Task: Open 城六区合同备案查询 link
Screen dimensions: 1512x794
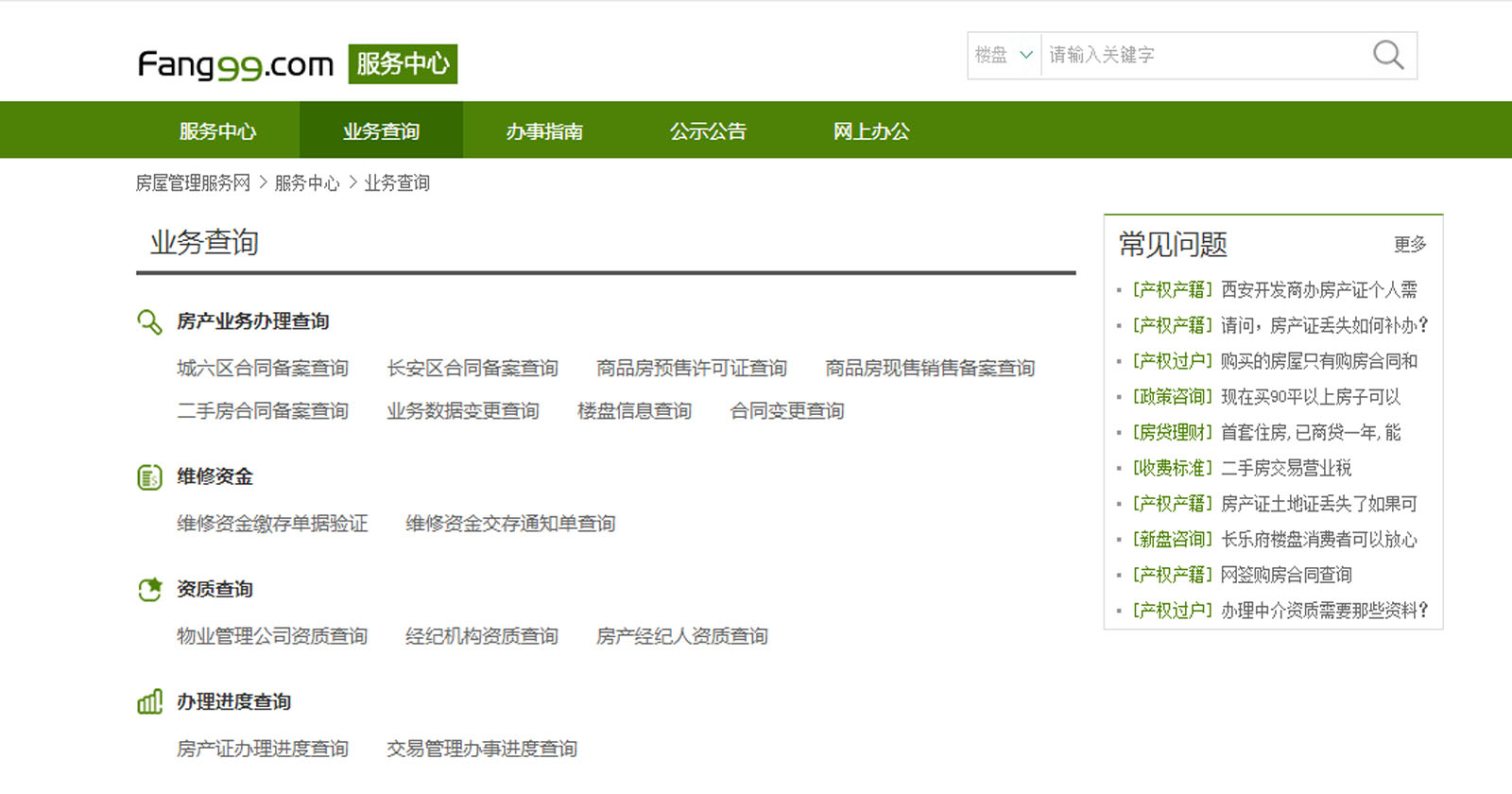Action: [x=263, y=369]
